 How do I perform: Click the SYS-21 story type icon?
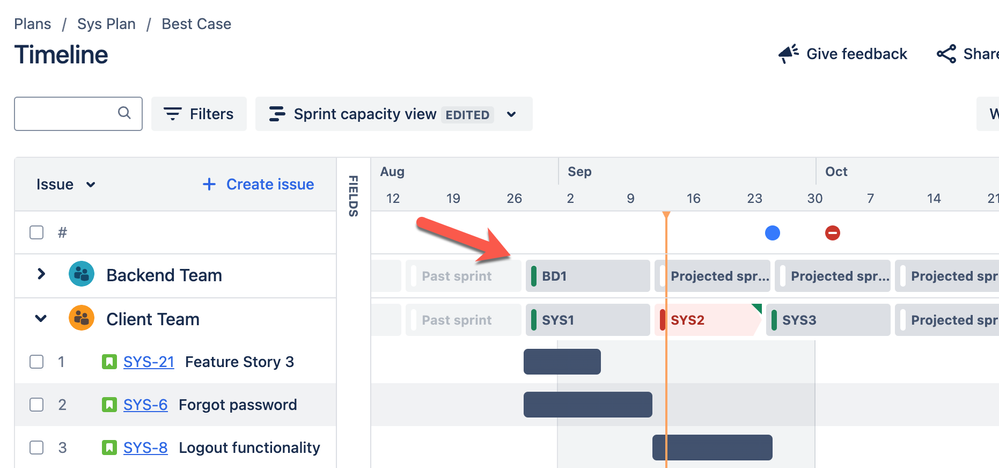point(110,362)
